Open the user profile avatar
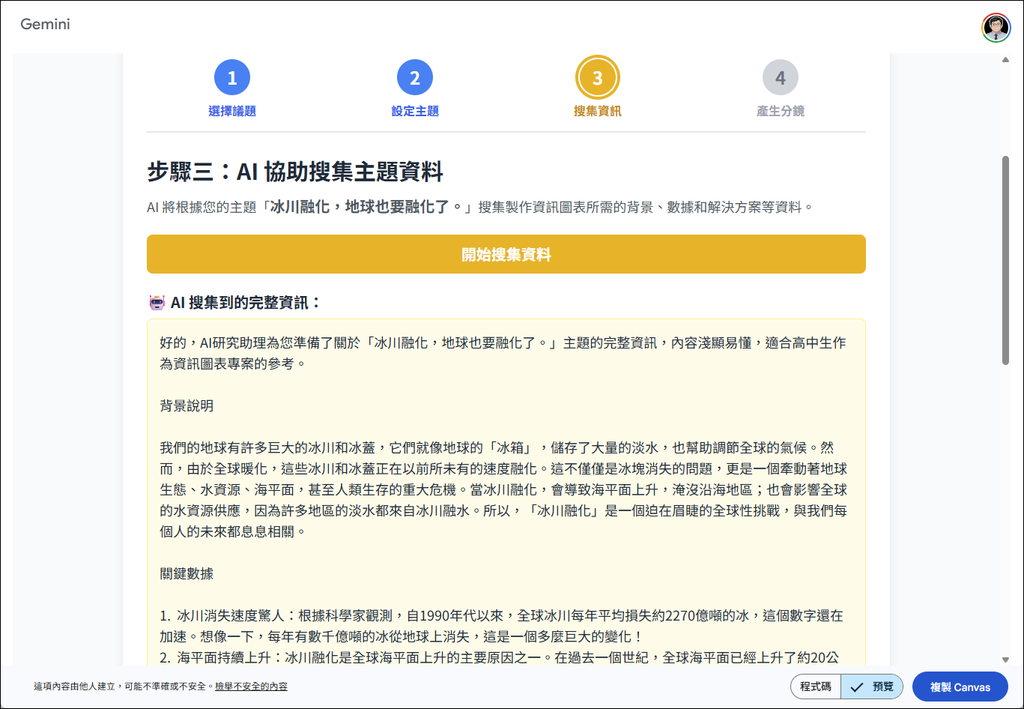This screenshot has height=709, width=1024. click(996, 27)
